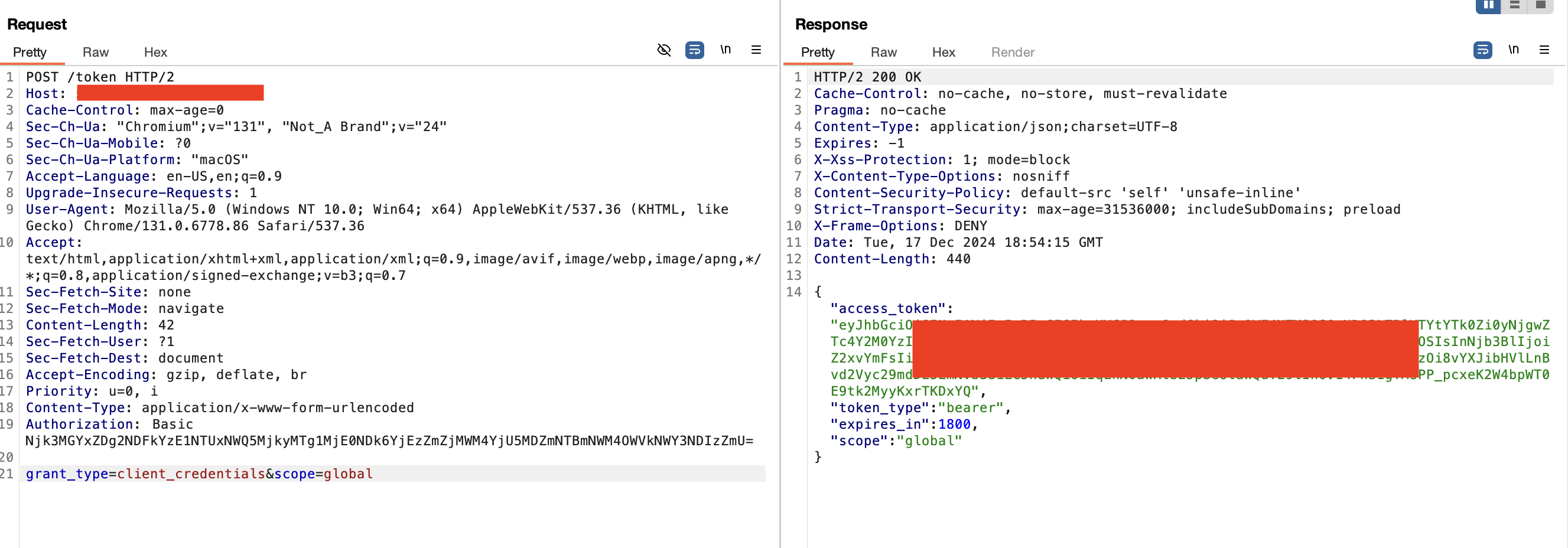Toggle non-printable chars (\n) in Request pane
The width and height of the screenshot is (1568, 548).
click(x=726, y=50)
